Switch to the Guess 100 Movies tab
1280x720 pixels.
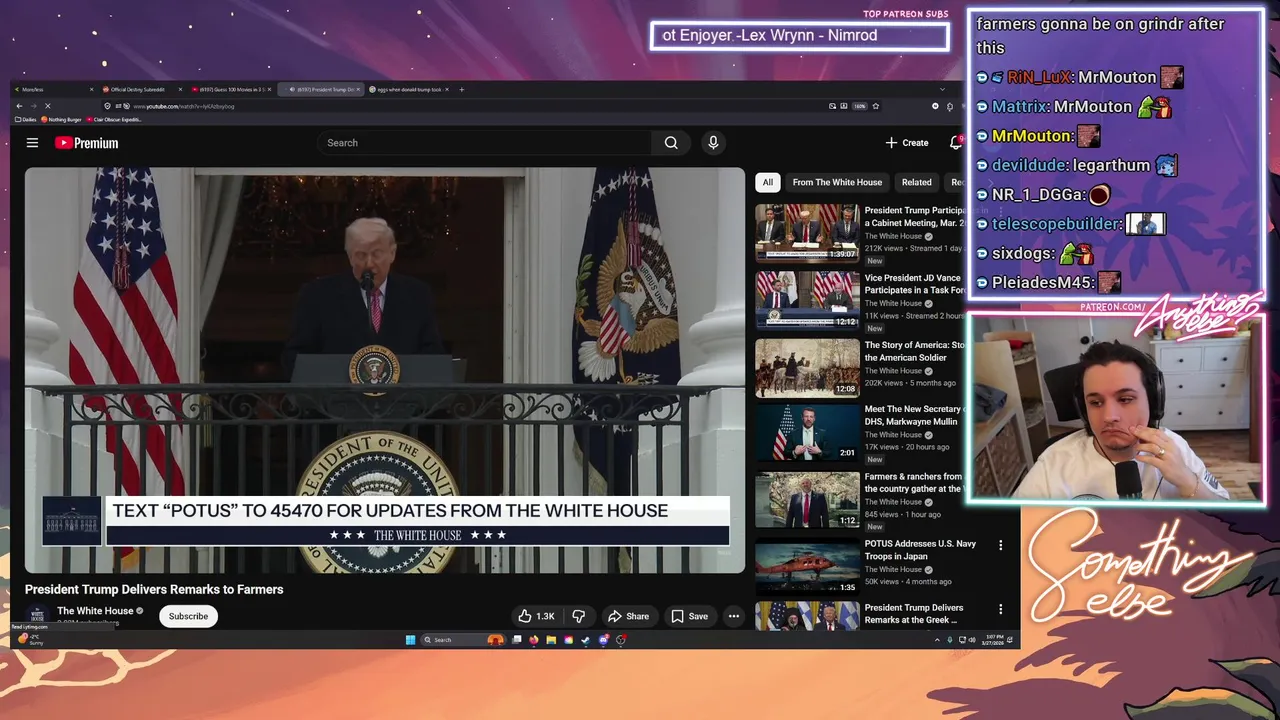tap(232, 89)
